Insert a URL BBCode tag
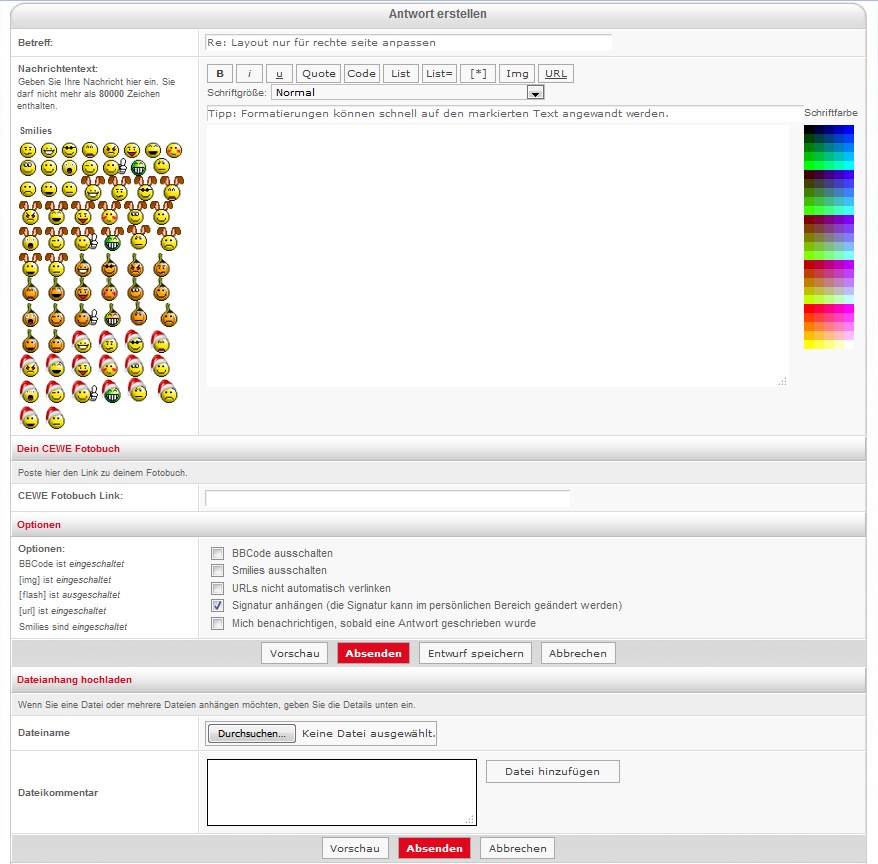Viewport: 878px width, 864px height. (556, 73)
